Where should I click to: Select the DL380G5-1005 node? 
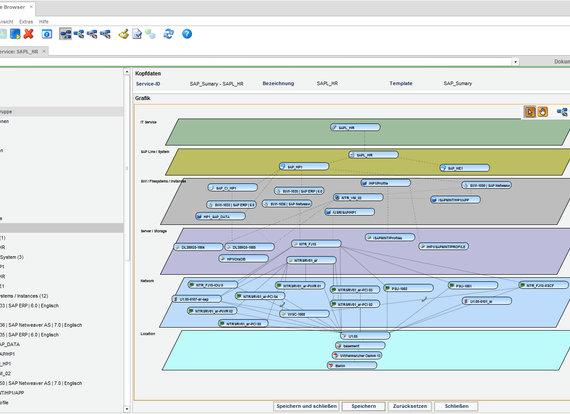[x=249, y=247]
